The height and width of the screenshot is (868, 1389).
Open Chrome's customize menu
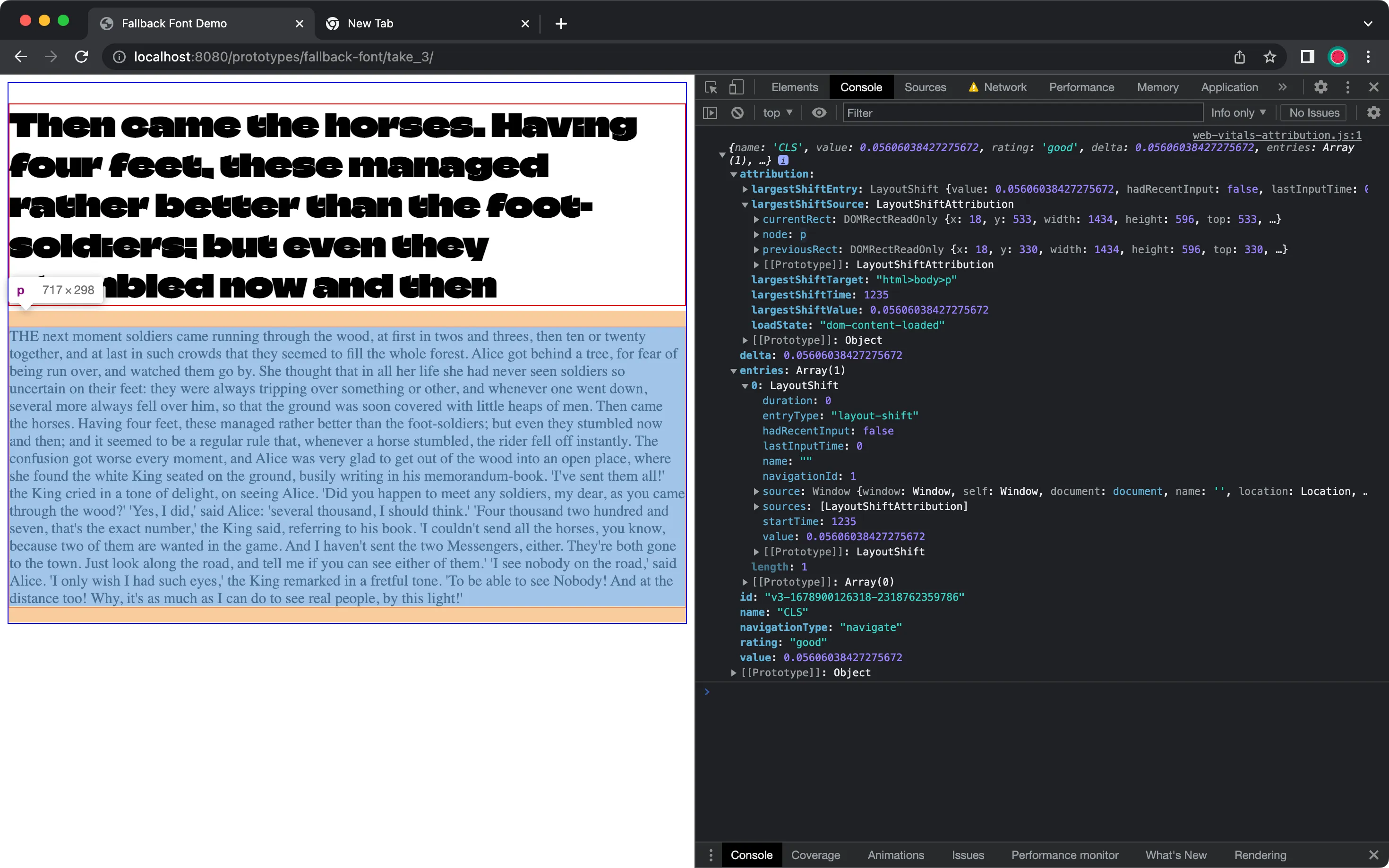[x=1368, y=56]
